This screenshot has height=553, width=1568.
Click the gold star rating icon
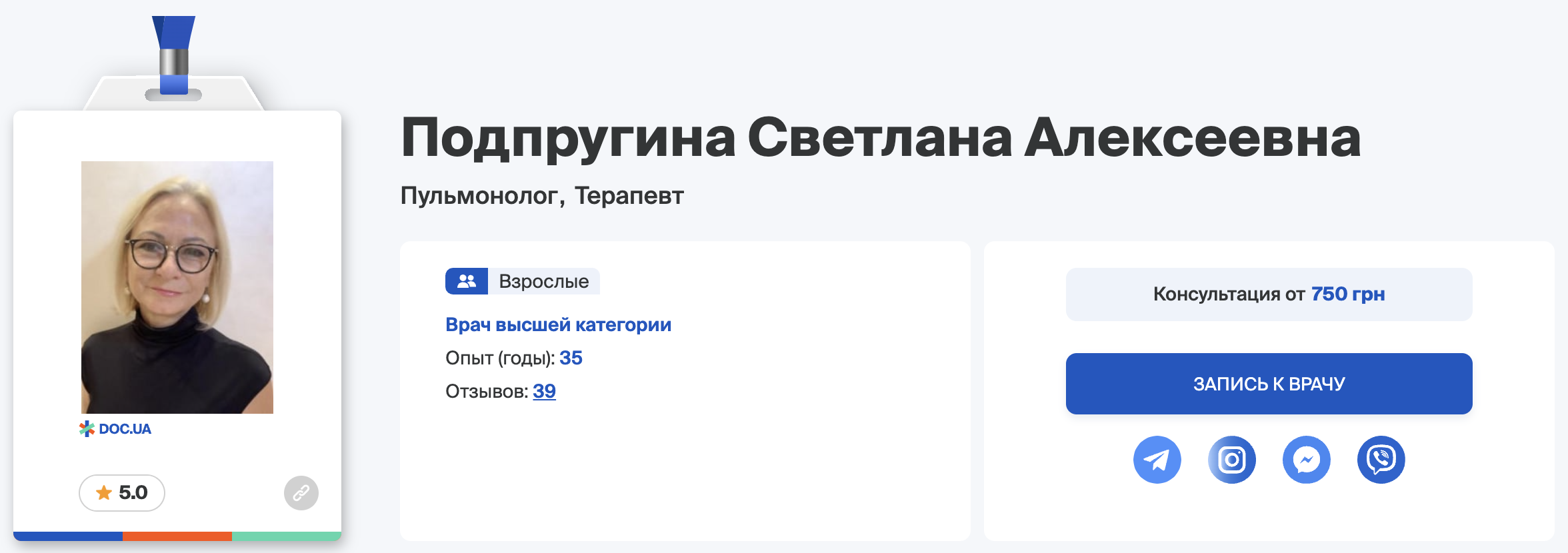[x=104, y=493]
